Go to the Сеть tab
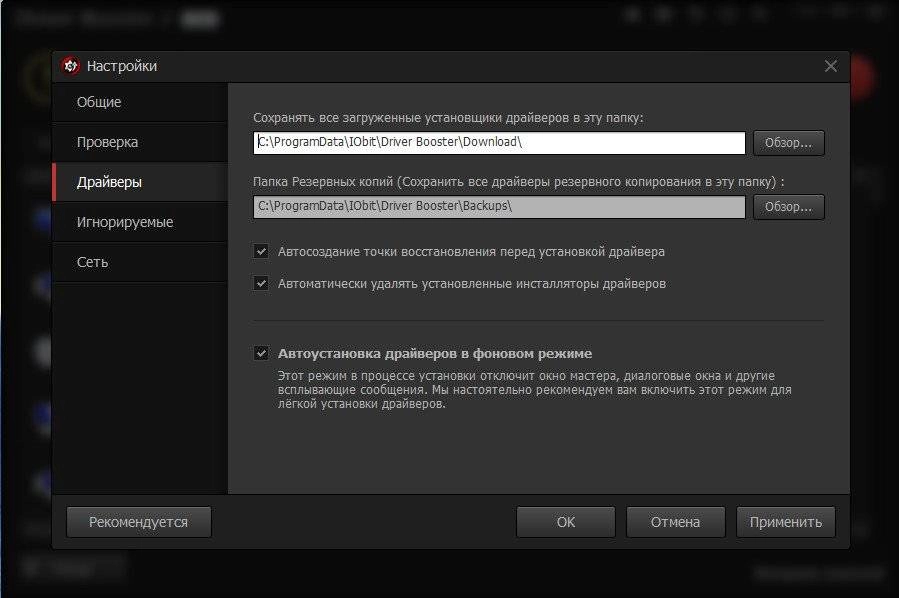 point(140,262)
